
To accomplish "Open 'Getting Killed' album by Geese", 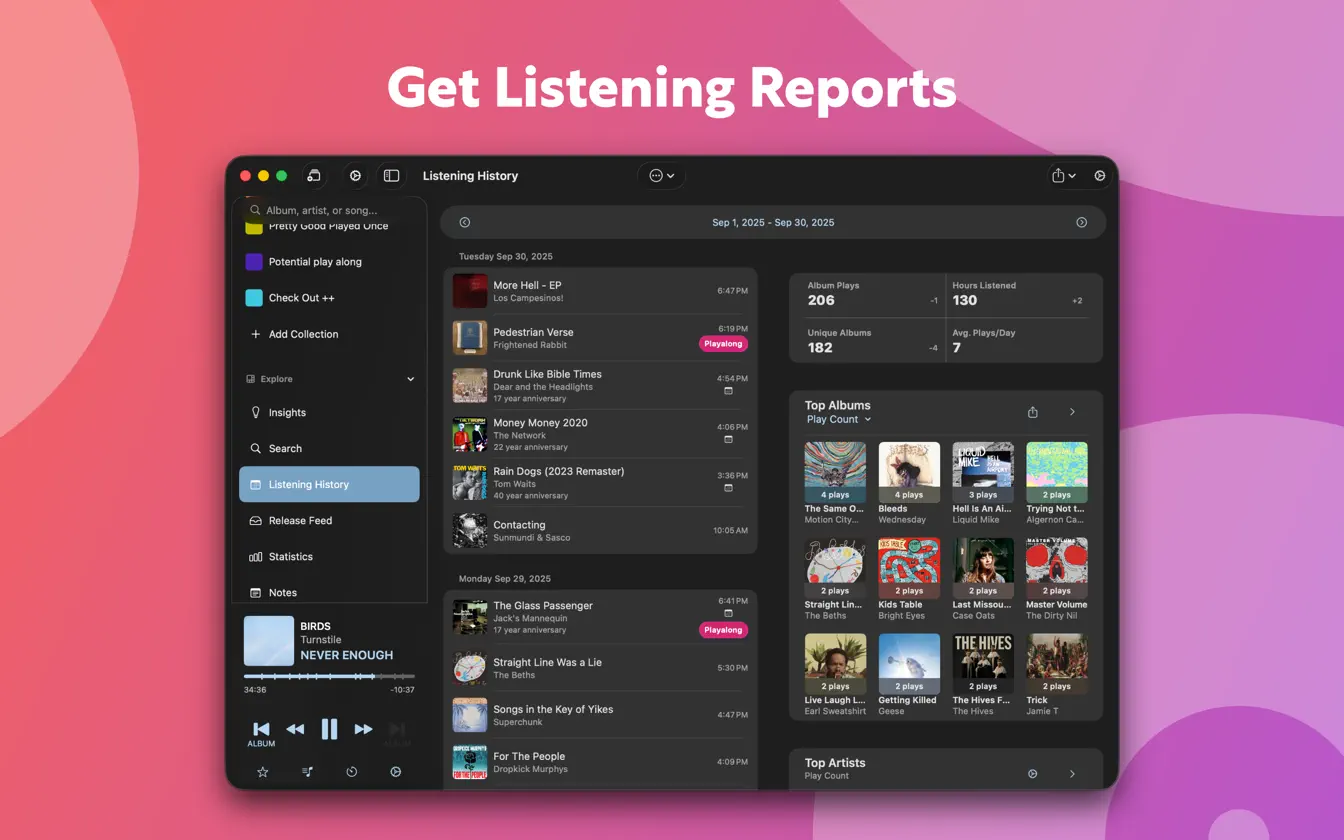I will 909,675.
